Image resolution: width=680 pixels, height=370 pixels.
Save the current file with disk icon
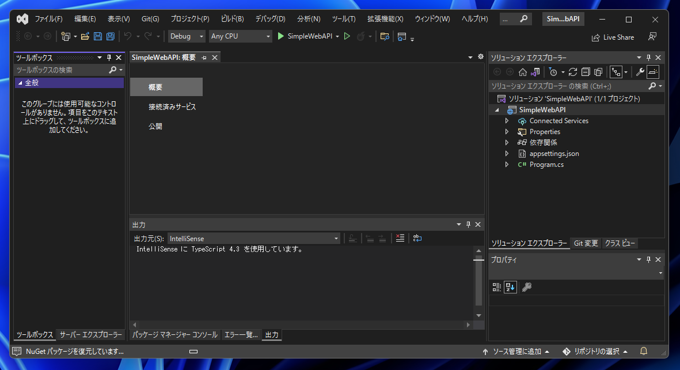(x=98, y=36)
